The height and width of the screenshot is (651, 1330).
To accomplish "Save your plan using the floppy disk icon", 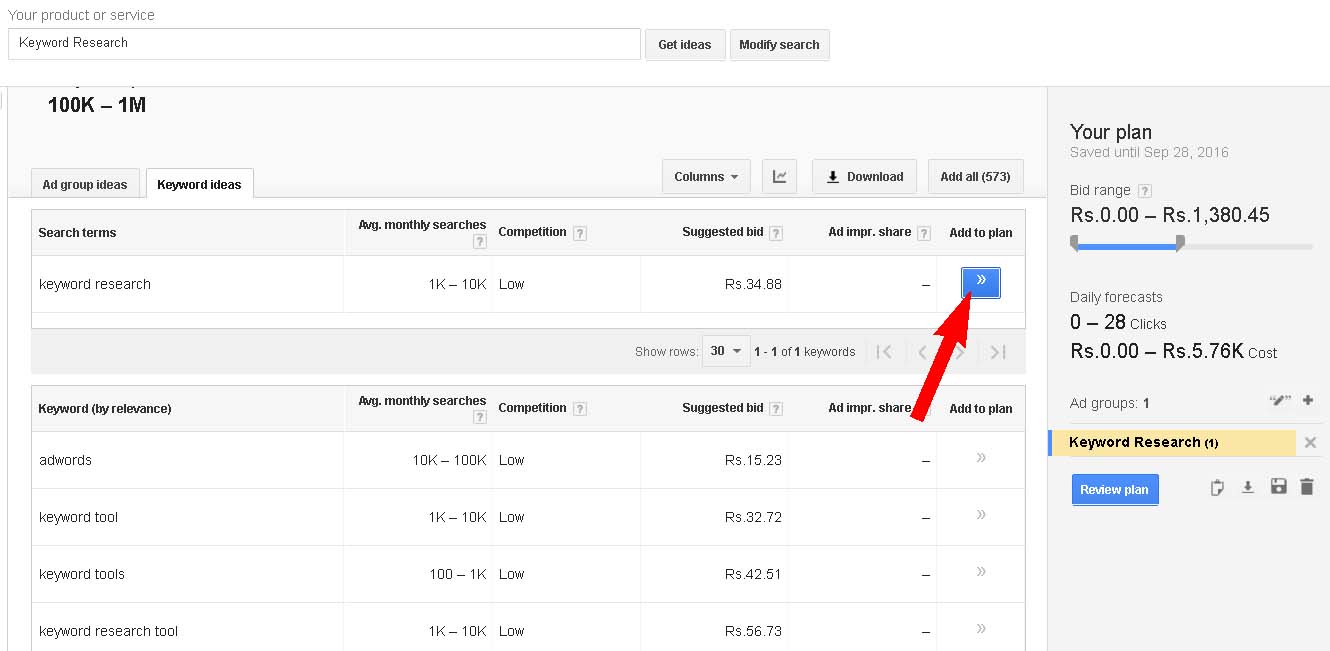I will [1278, 487].
